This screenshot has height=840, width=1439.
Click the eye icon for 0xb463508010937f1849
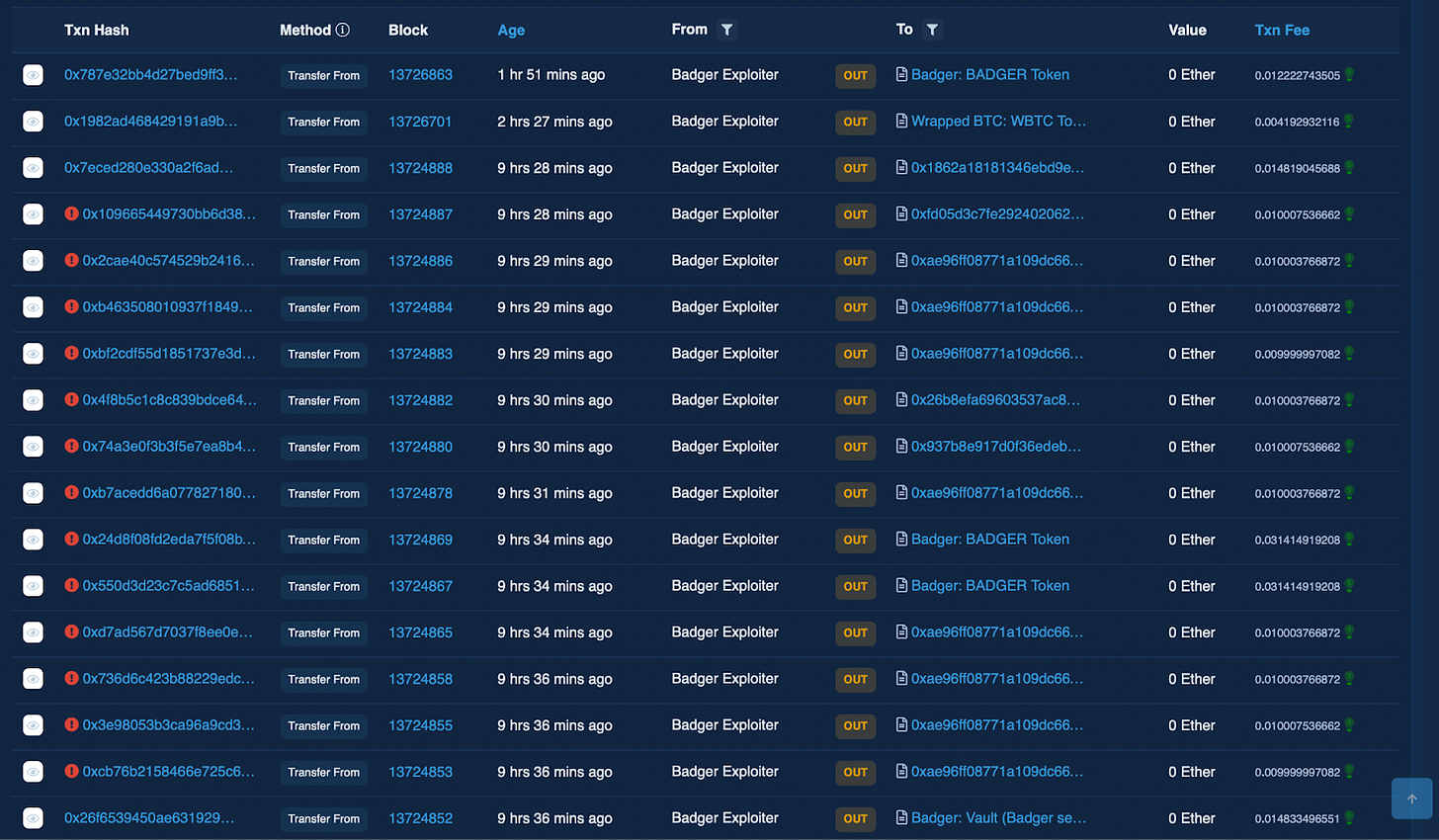[33, 307]
